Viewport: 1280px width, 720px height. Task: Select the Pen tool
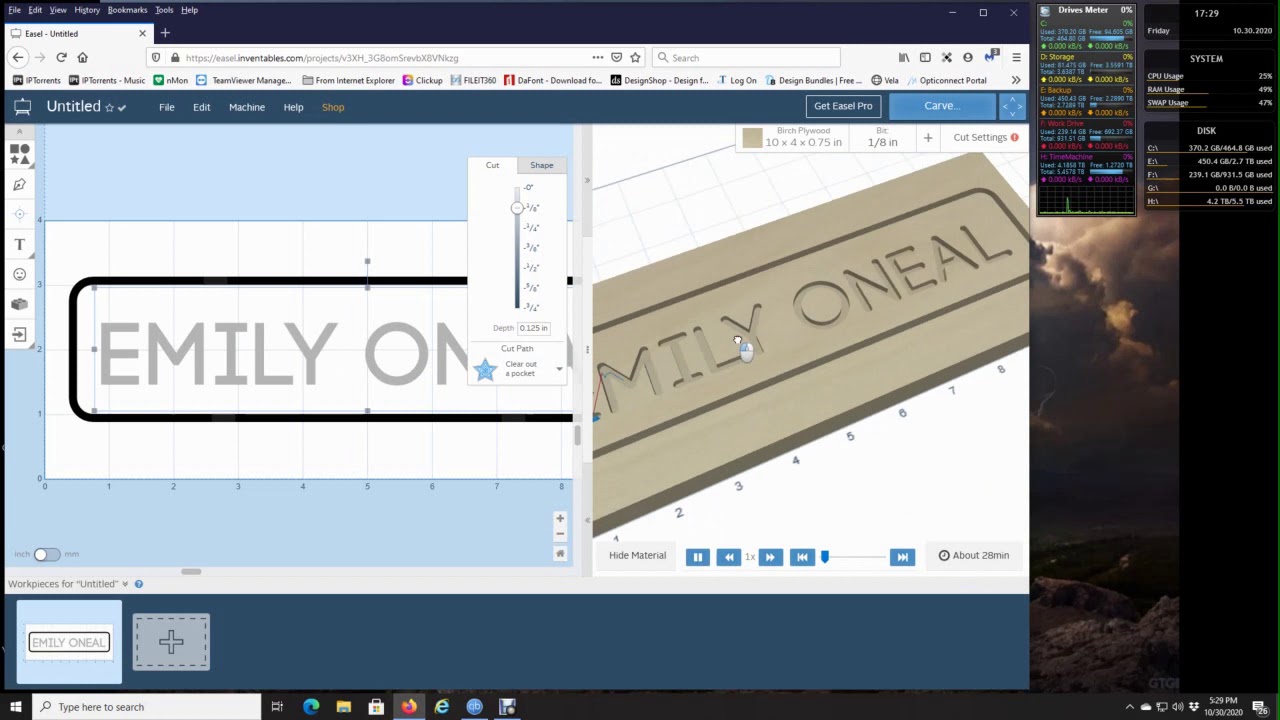pyautogui.click(x=19, y=184)
